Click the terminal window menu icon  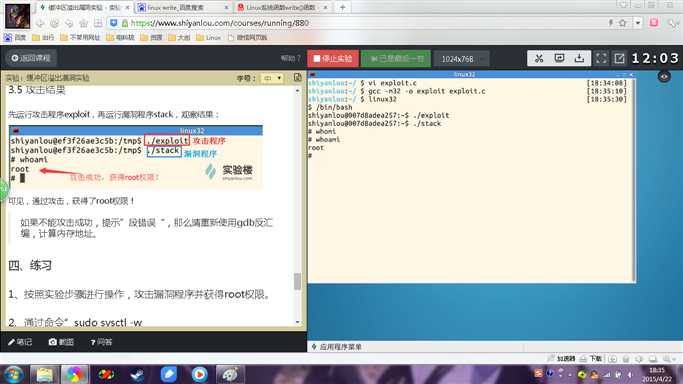pos(312,74)
